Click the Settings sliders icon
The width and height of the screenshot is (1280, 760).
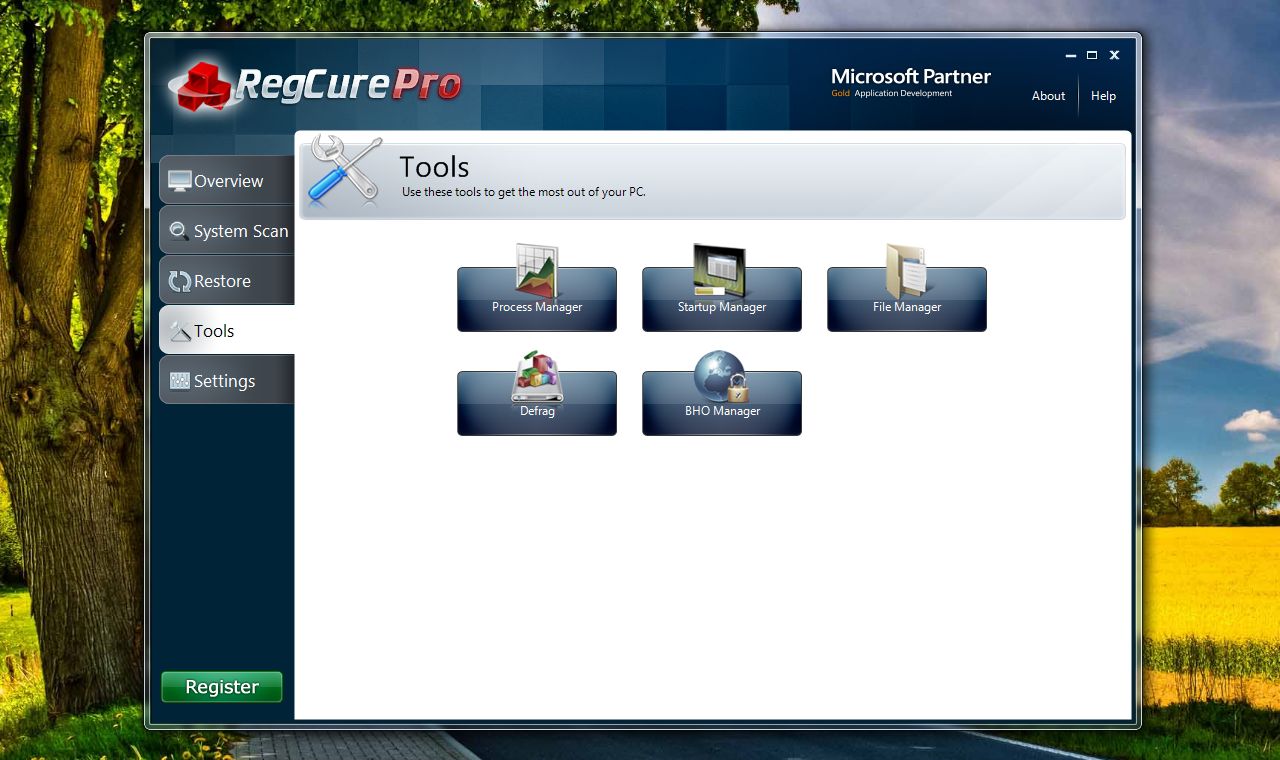point(180,381)
